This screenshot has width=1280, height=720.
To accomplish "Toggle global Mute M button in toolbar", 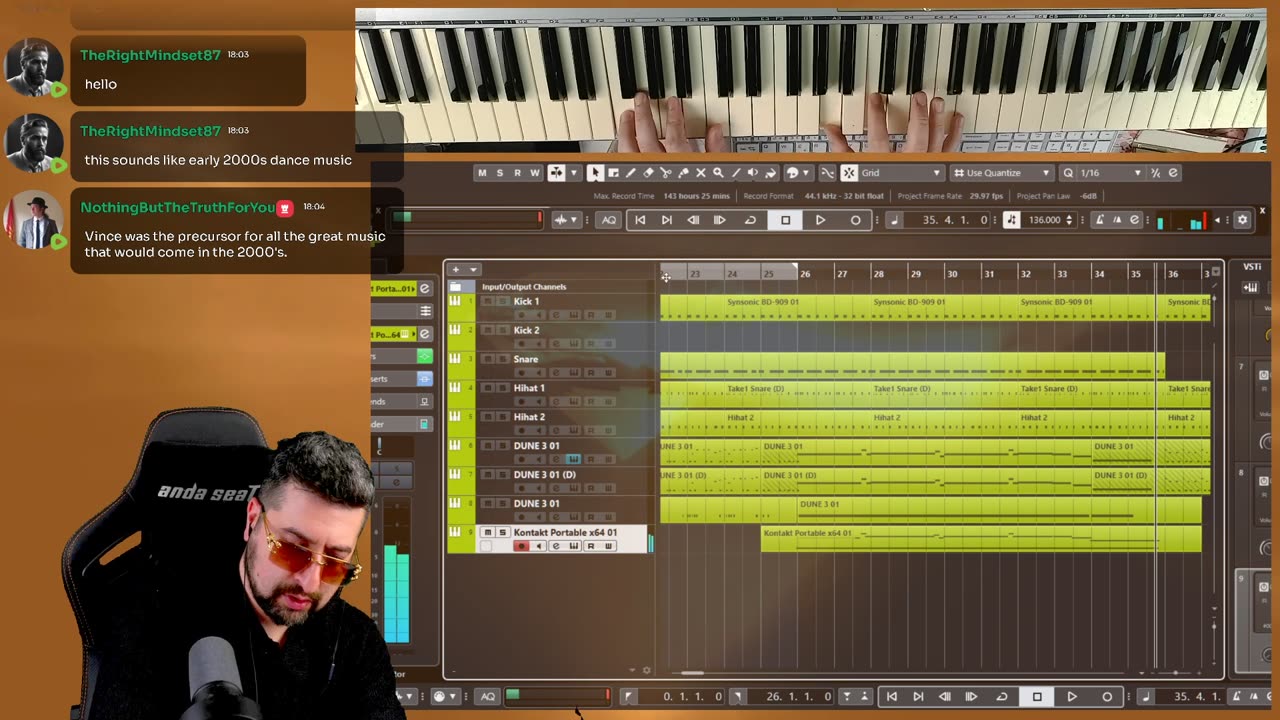I will pos(482,173).
